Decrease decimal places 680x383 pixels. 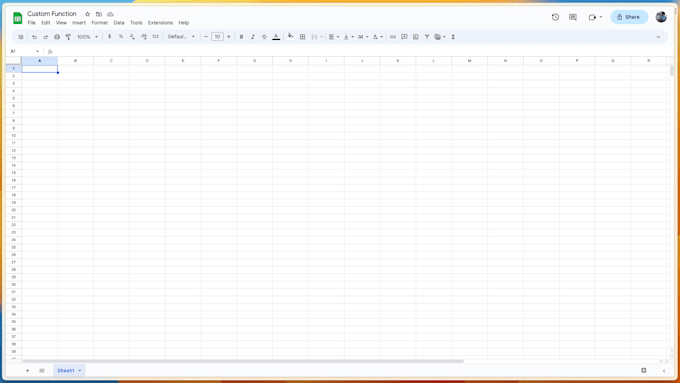pos(132,37)
